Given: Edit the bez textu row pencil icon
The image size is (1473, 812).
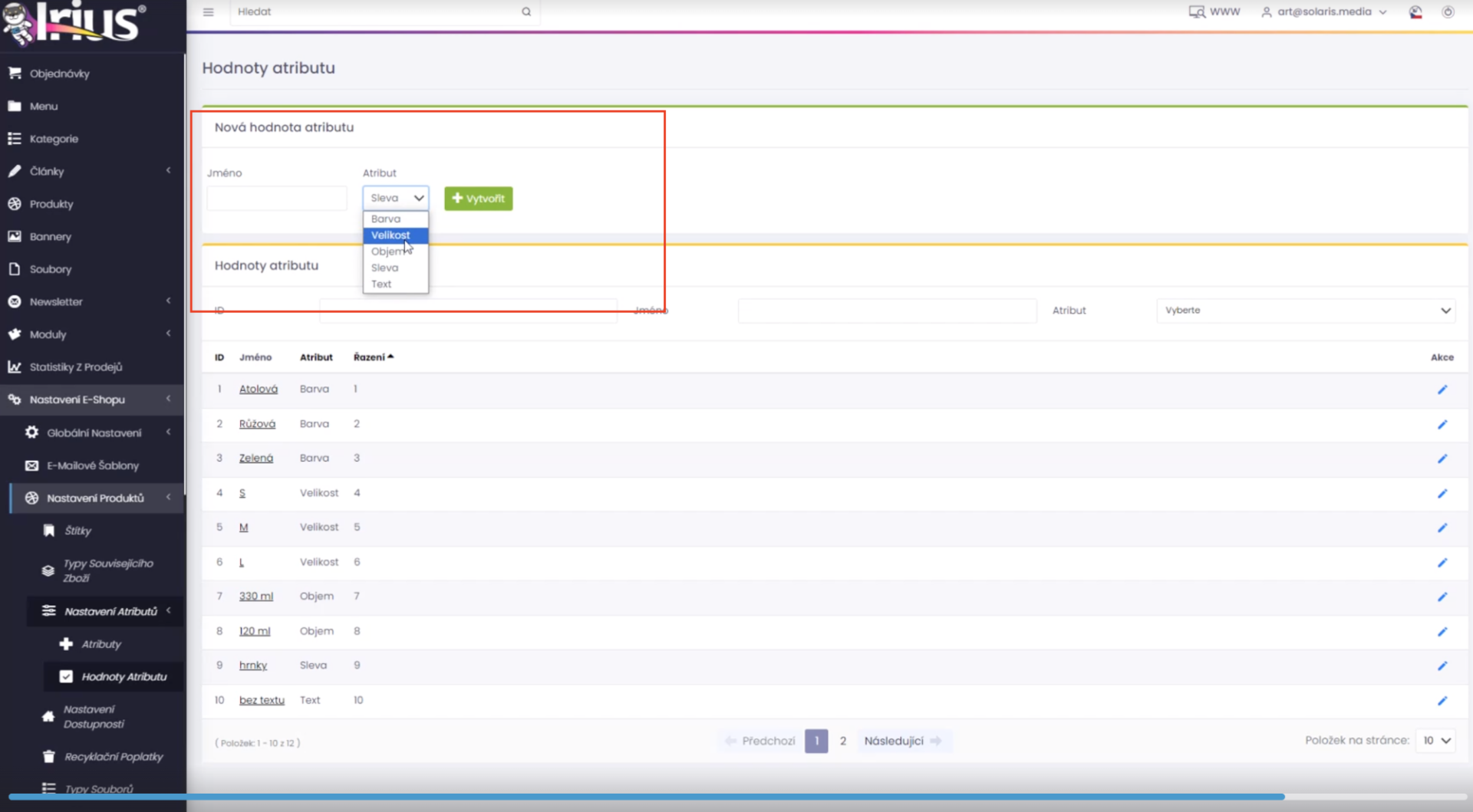Looking at the screenshot, I should tap(1442, 701).
